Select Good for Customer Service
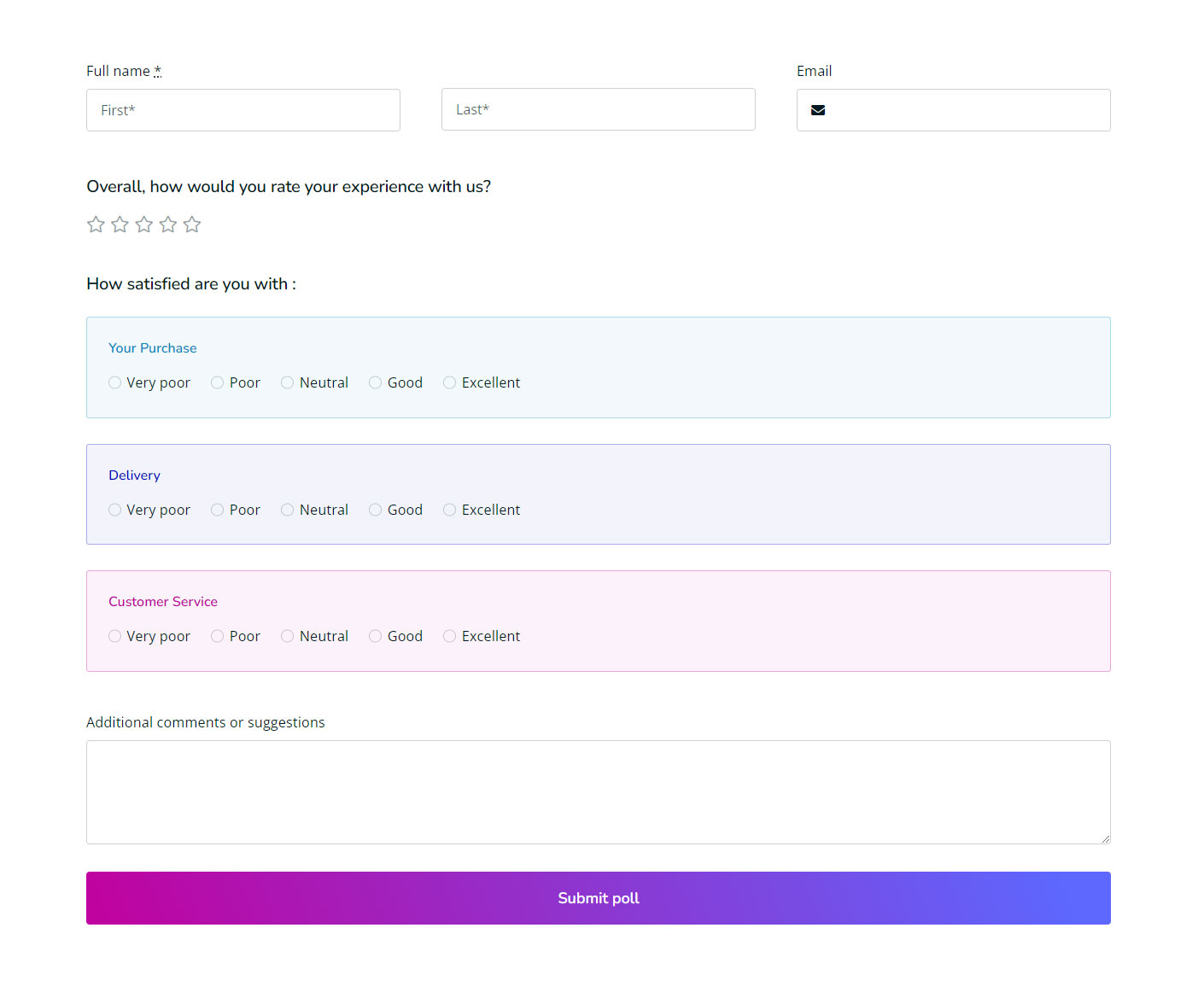 375,636
